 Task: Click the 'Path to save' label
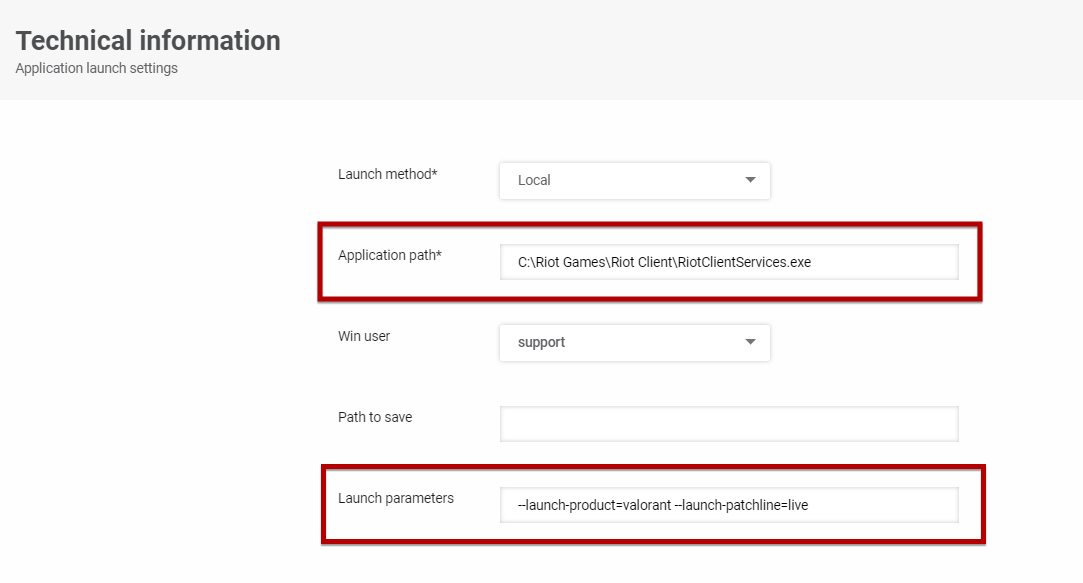375,417
